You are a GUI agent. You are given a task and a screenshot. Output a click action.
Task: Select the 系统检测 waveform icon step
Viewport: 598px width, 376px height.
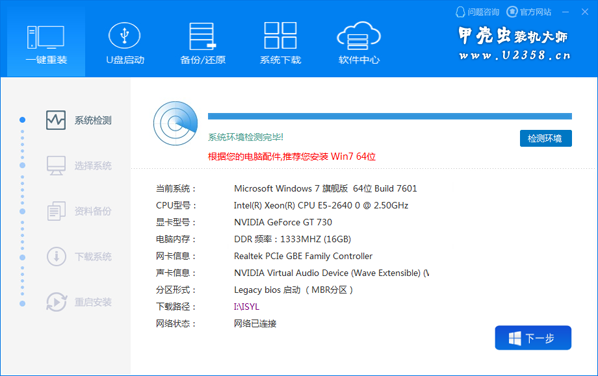click(56, 120)
